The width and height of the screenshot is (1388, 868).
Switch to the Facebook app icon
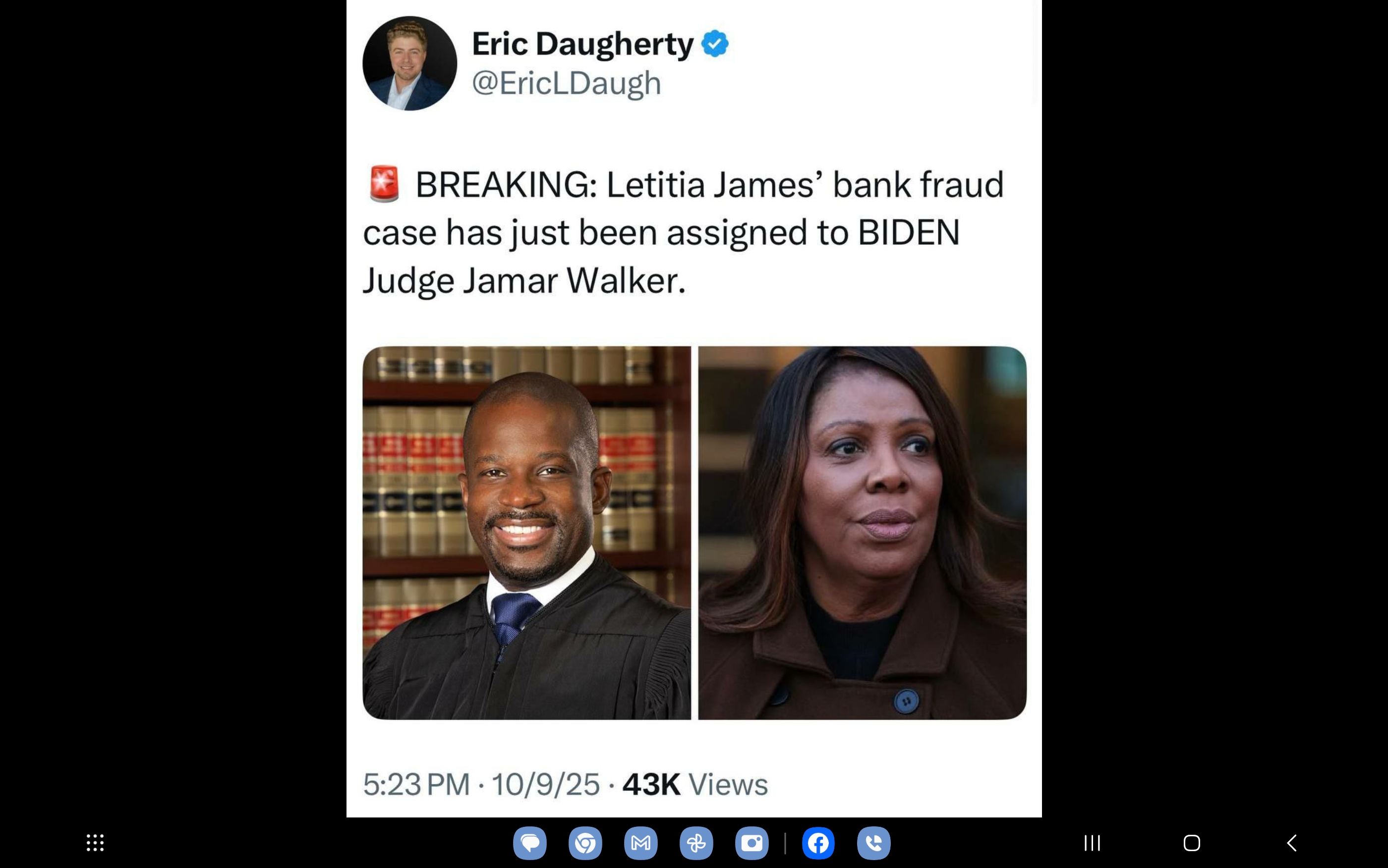[818, 843]
